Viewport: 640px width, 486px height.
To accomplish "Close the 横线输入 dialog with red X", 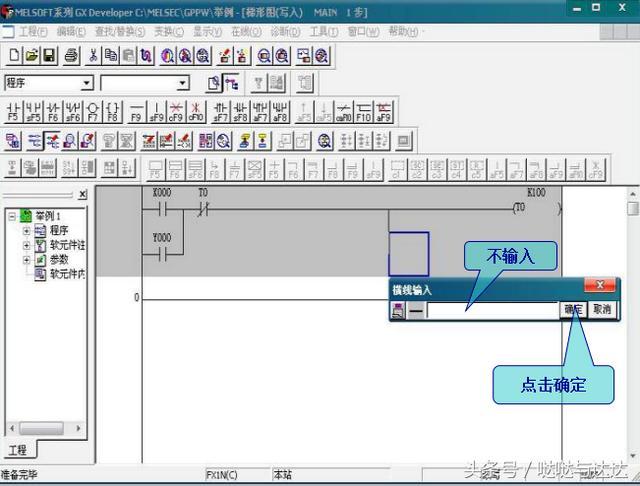I will click(600, 285).
